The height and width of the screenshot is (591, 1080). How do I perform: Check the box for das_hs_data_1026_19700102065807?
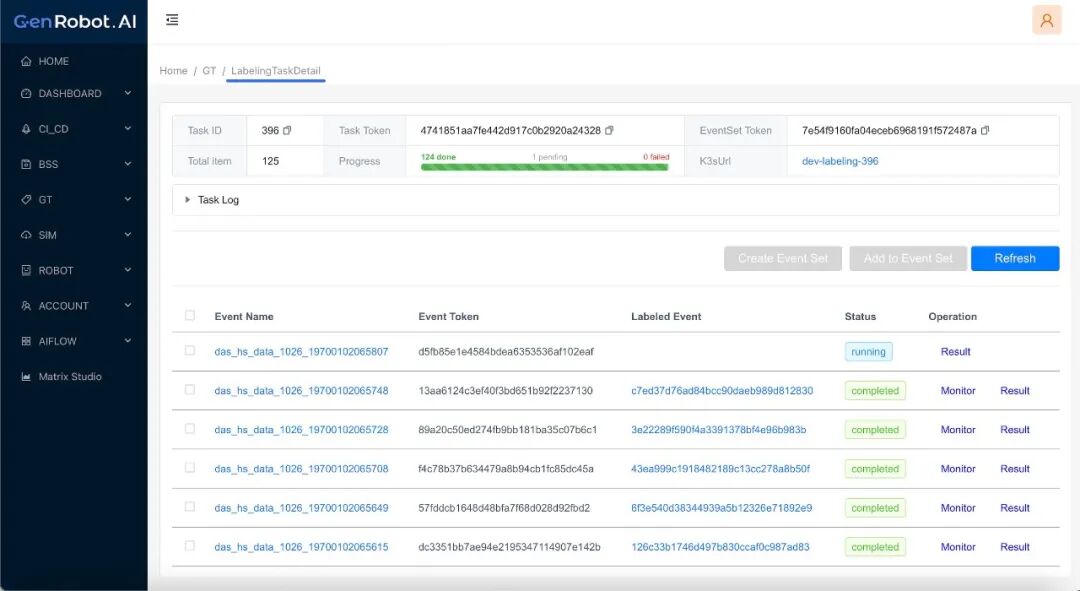pyautogui.click(x=190, y=351)
